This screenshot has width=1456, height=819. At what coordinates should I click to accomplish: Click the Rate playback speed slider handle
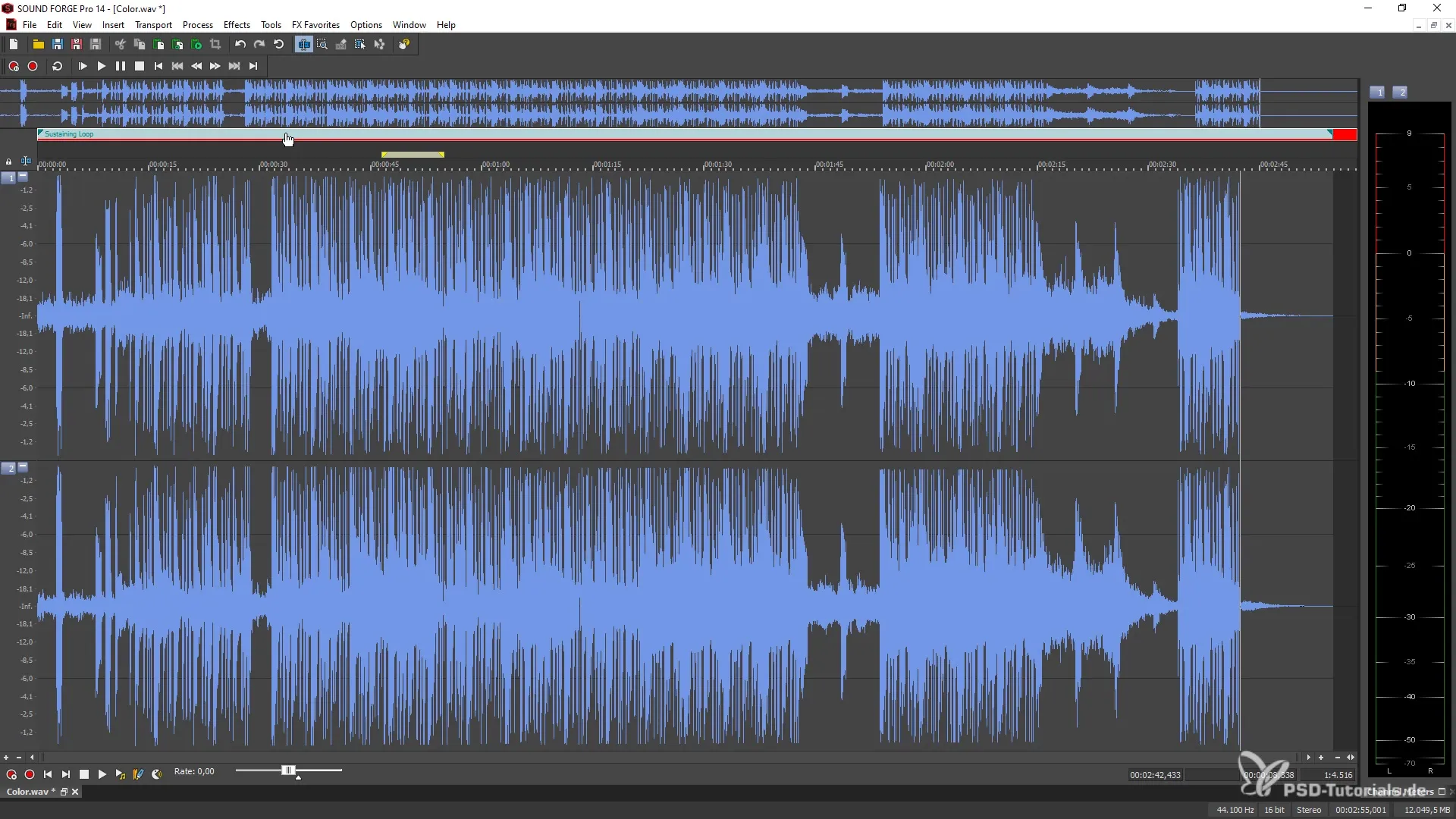pyautogui.click(x=287, y=770)
